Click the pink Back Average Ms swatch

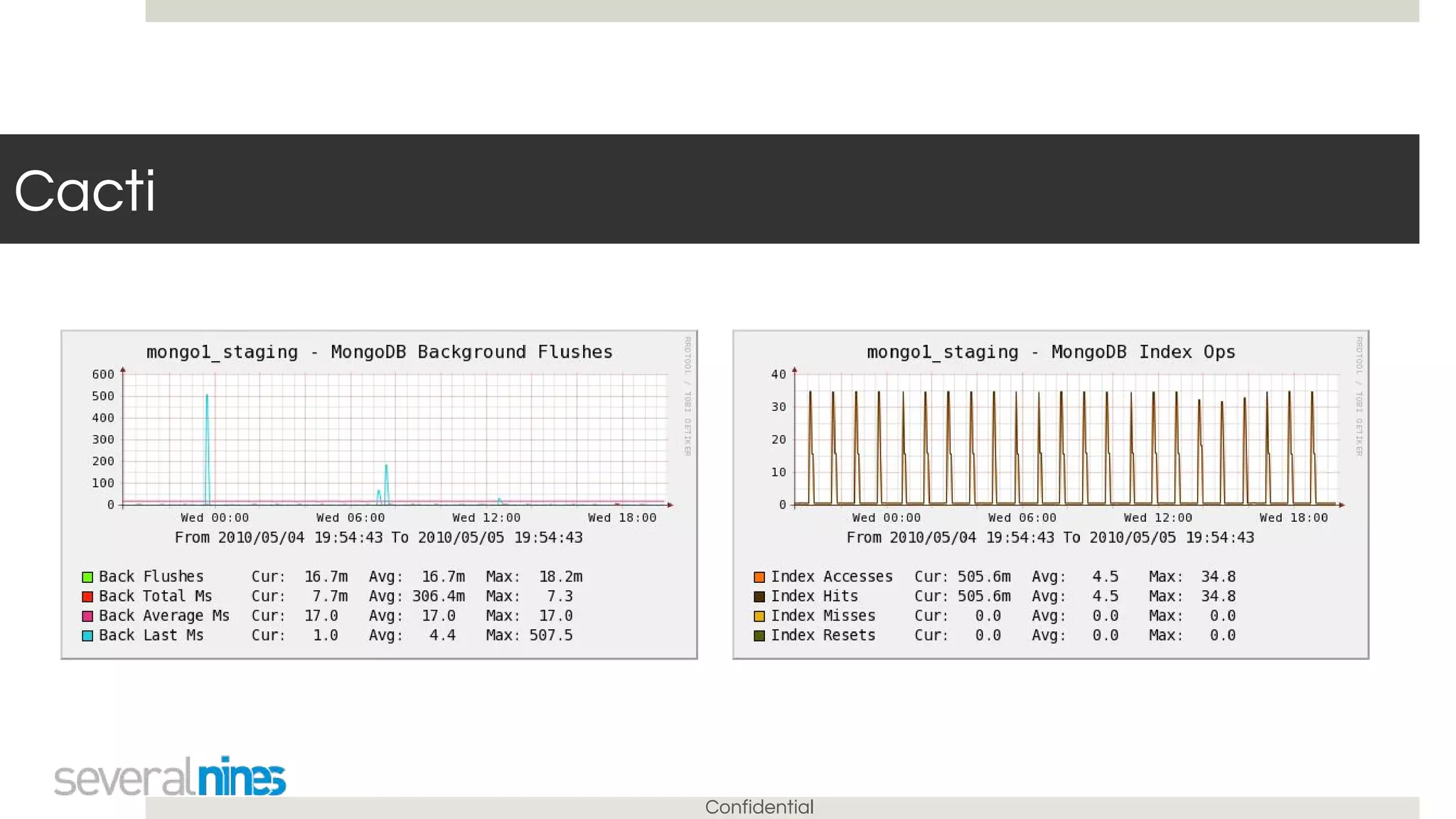(x=87, y=616)
